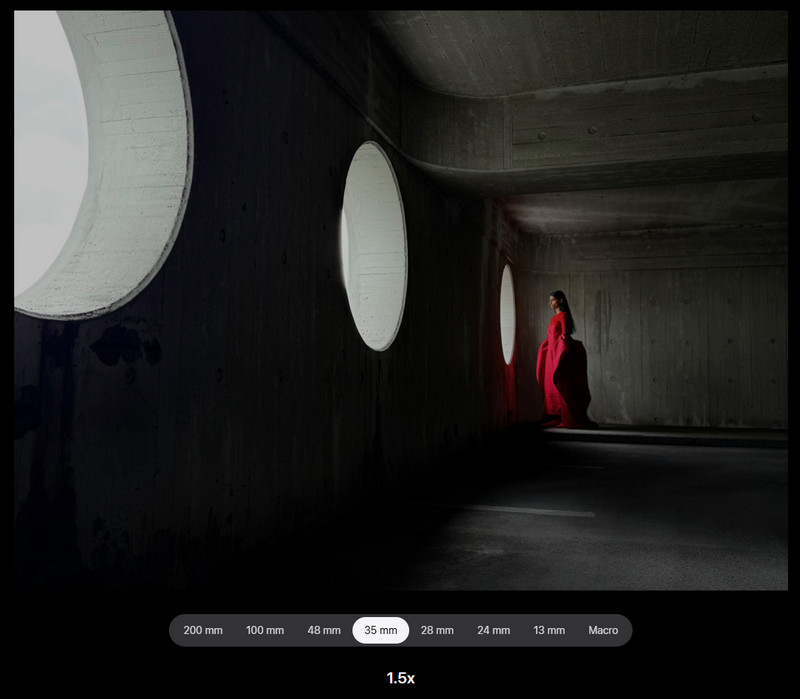Click the small oval window beside the woman
800x699 pixels.
pos(507,315)
